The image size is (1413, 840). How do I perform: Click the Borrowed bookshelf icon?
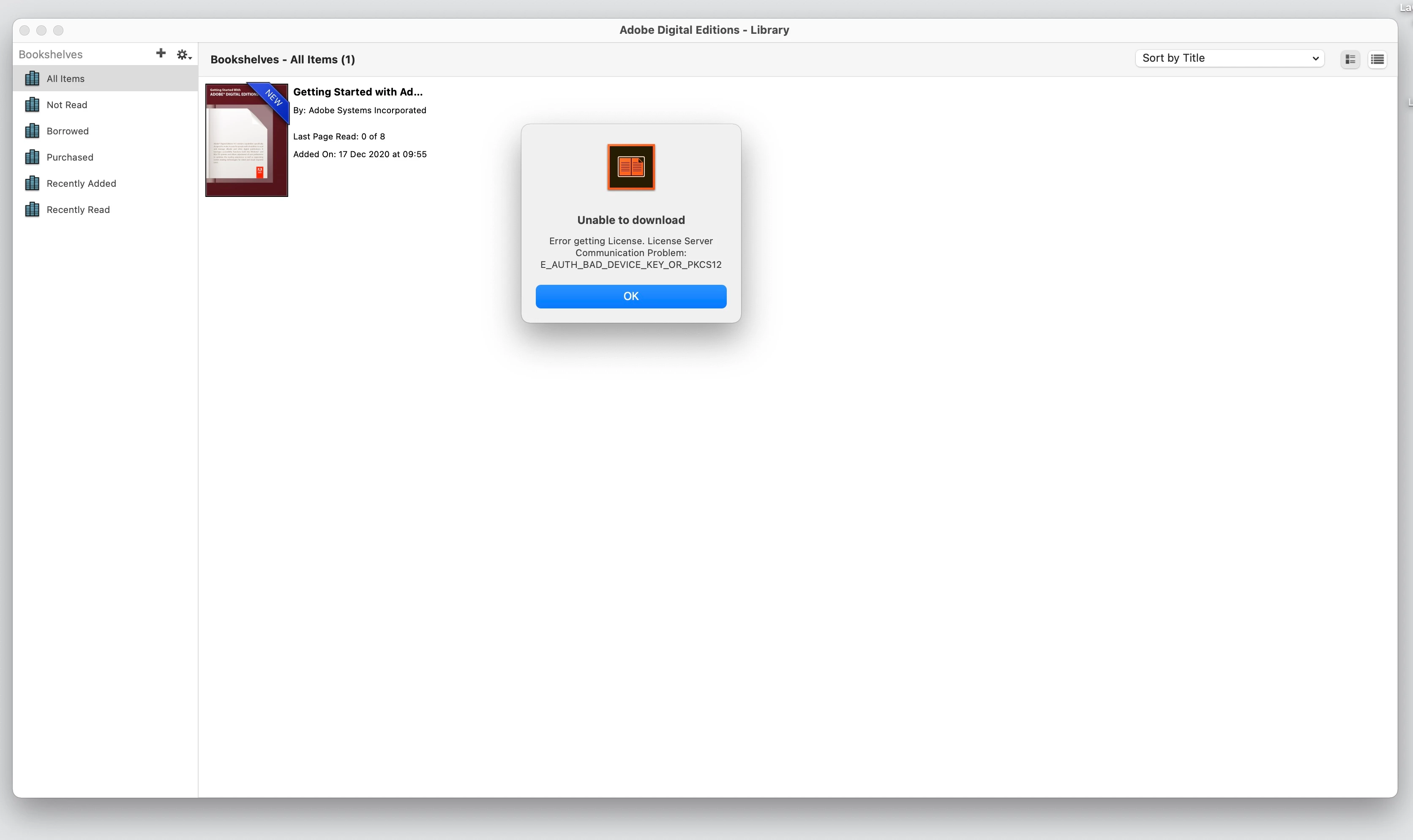coord(32,131)
